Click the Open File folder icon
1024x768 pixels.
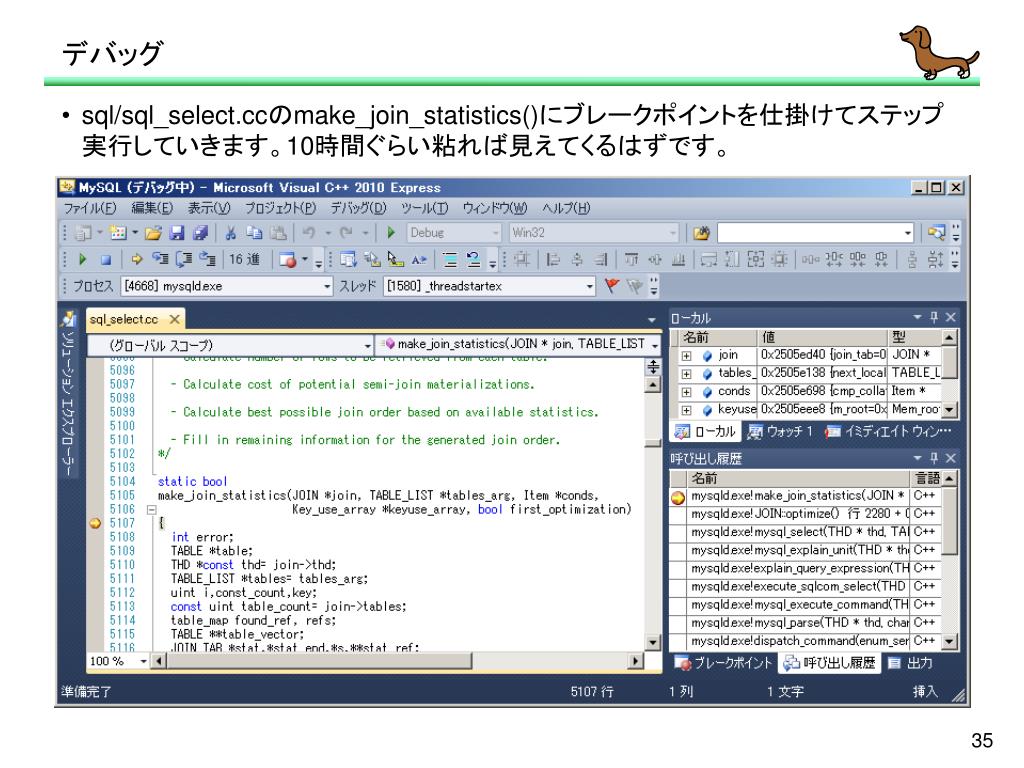coord(153,232)
